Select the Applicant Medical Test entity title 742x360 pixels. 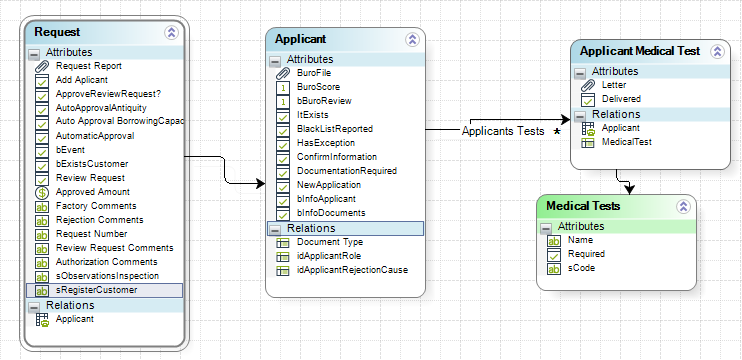(x=640, y=51)
